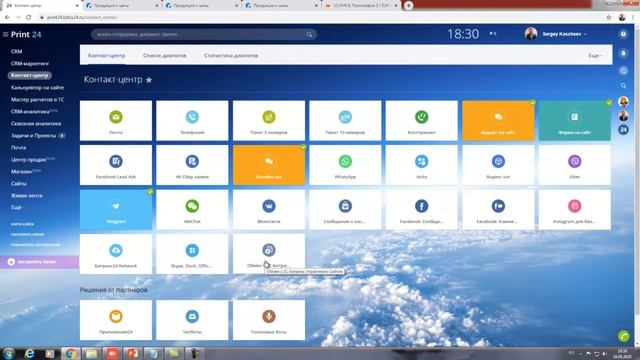Image resolution: width=640 pixels, height=360 pixels.
Task: Open the WhatsApp channel tile
Action: (345, 165)
